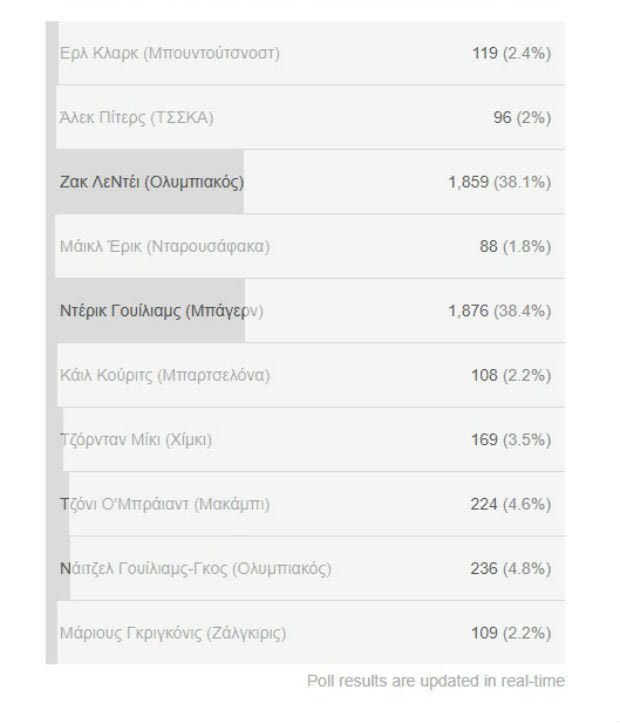The height and width of the screenshot is (724, 620).
Task: Select the Τζόρνταν Μίκι (Χίμκι) poll row
Action: pos(305,440)
